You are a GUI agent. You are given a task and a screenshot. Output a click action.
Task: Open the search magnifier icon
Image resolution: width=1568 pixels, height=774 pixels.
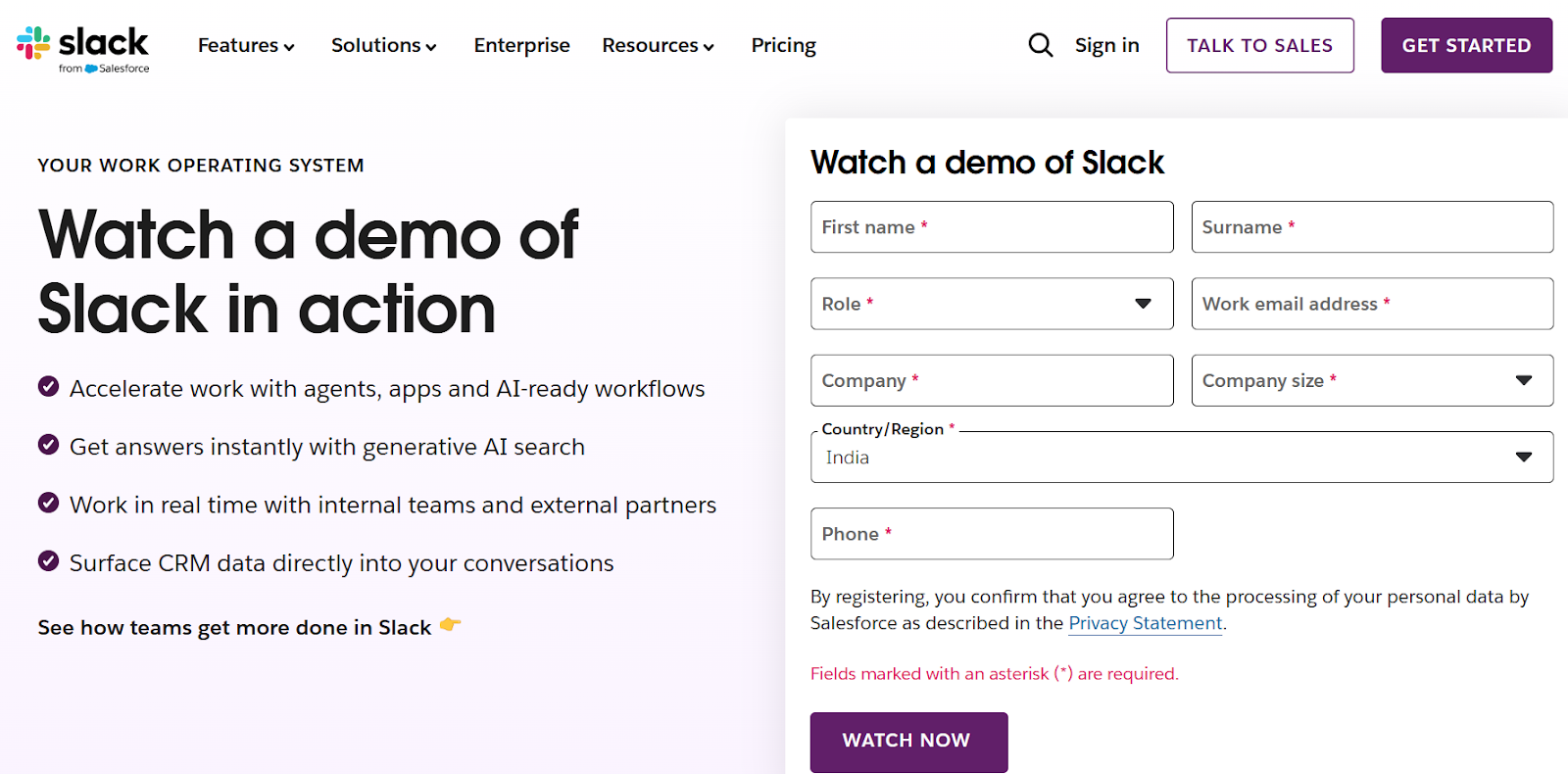[1040, 45]
